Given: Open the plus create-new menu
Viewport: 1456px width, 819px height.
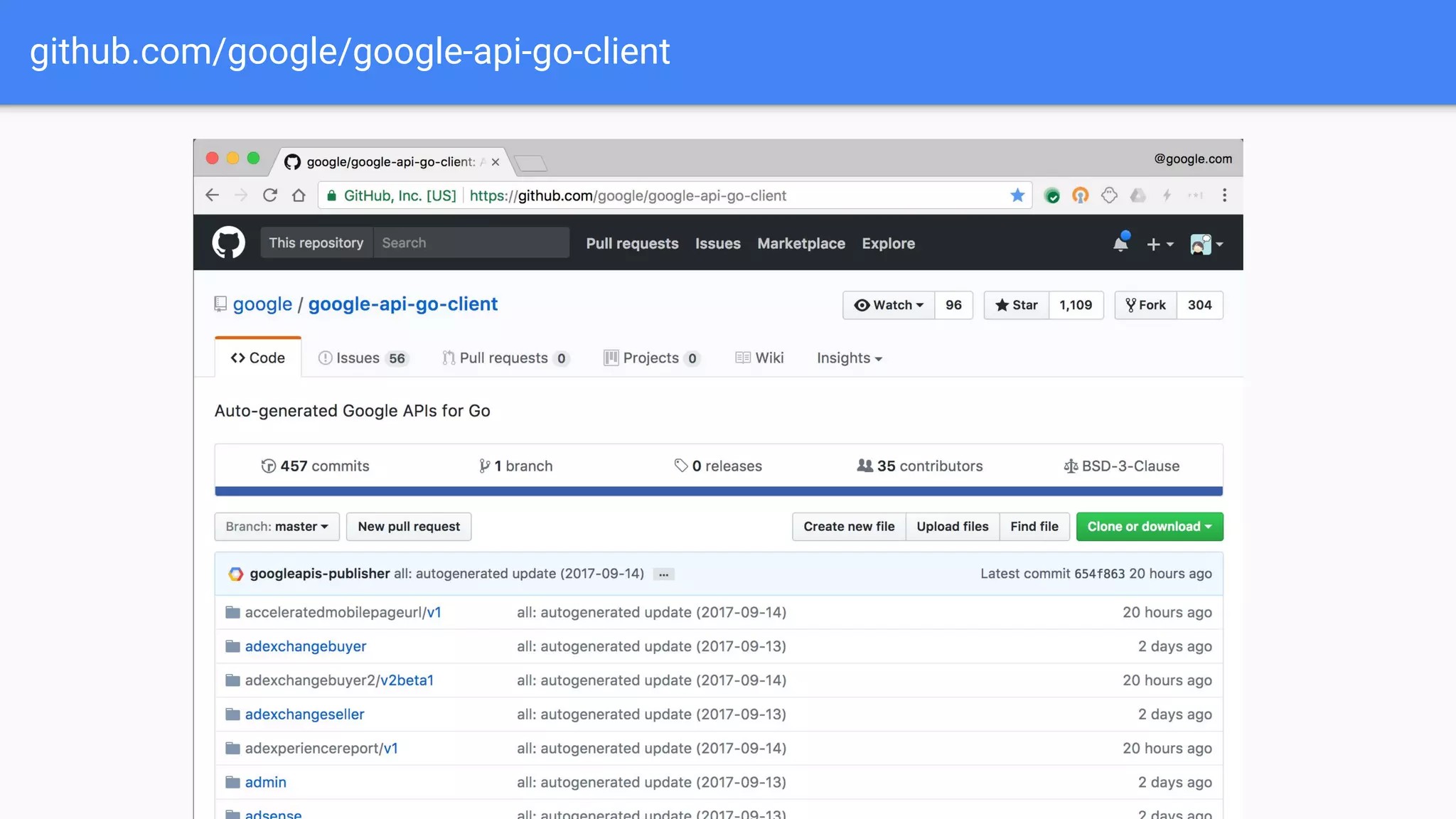Looking at the screenshot, I should (x=1160, y=244).
